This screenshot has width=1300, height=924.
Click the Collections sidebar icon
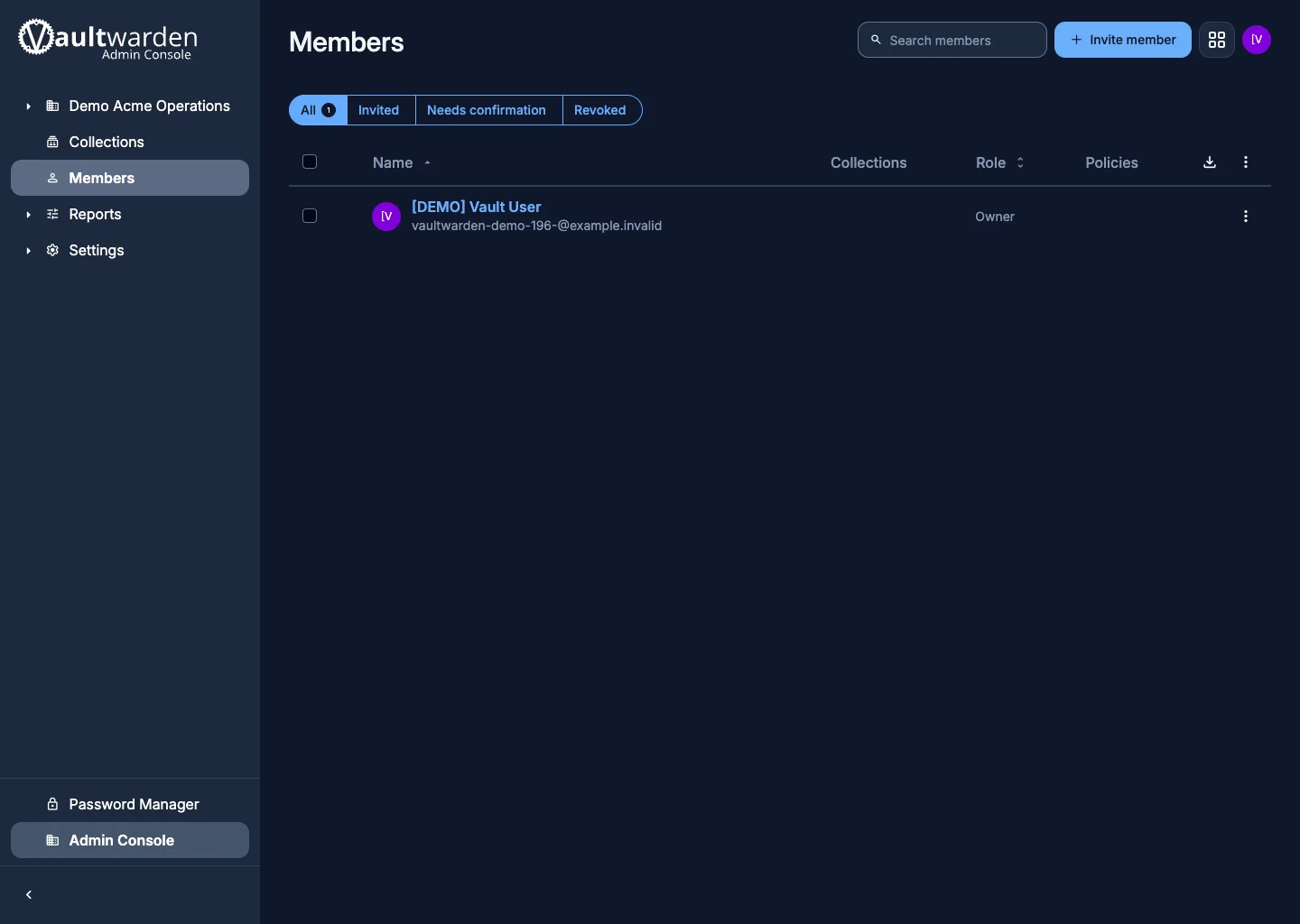point(52,143)
